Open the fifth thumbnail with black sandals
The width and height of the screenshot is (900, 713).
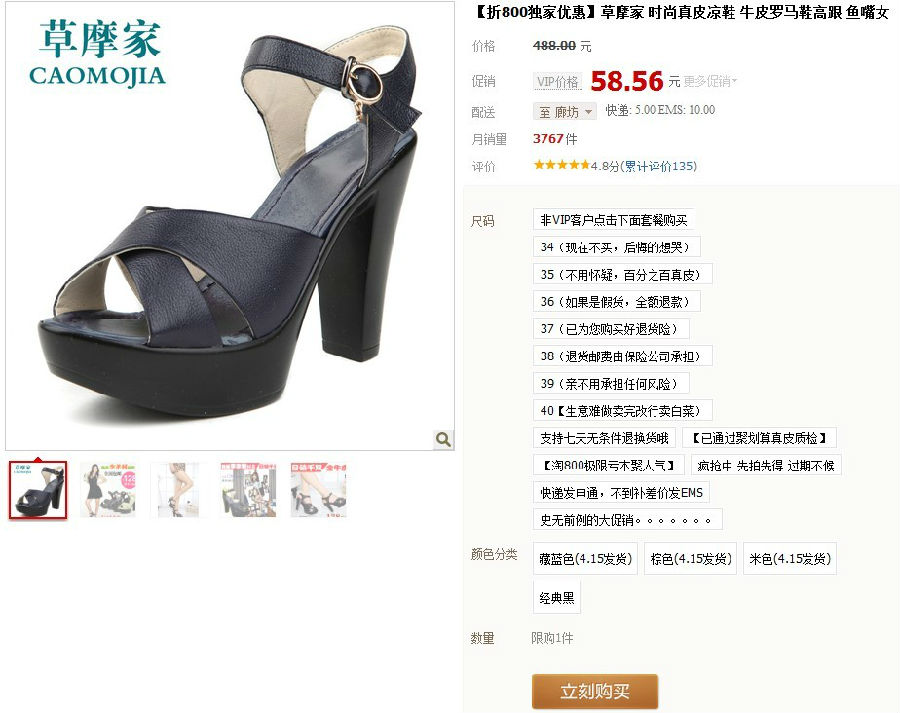click(x=319, y=490)
